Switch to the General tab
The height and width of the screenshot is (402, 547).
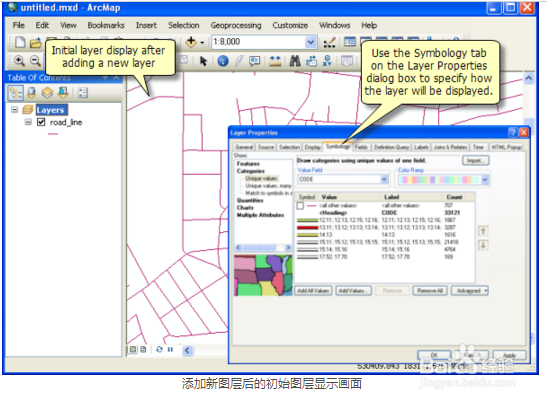[x=244, y=147]
